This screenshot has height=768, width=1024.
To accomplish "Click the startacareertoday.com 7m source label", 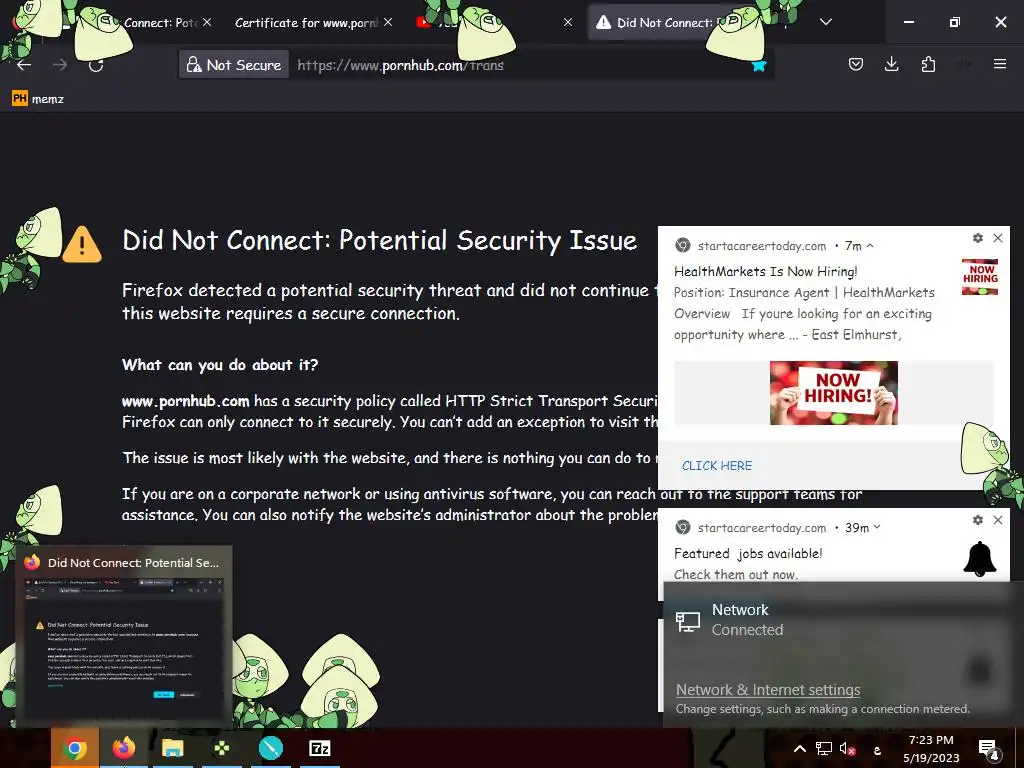I will point(761,246).
